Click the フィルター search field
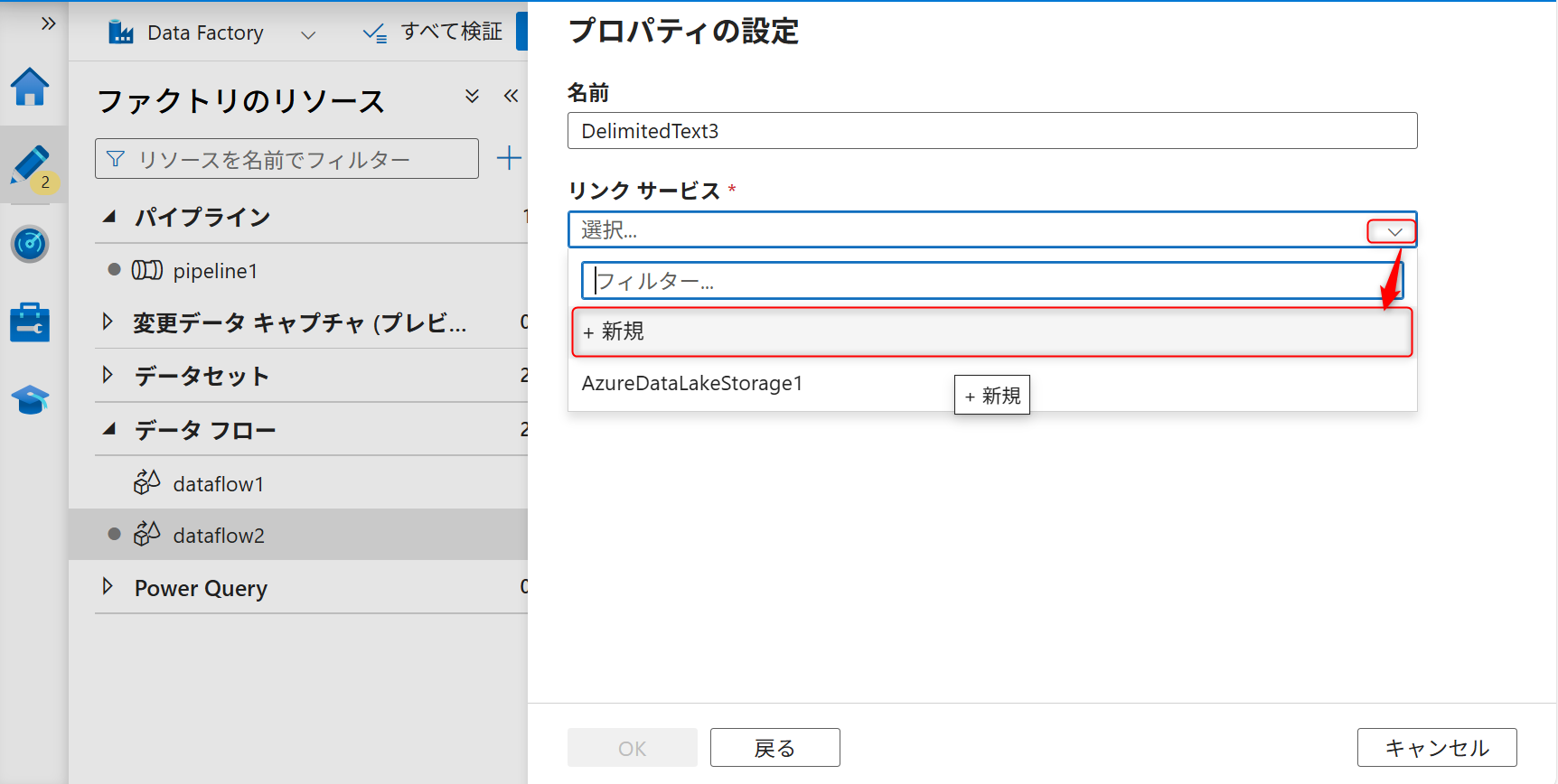 click(991, 281)
